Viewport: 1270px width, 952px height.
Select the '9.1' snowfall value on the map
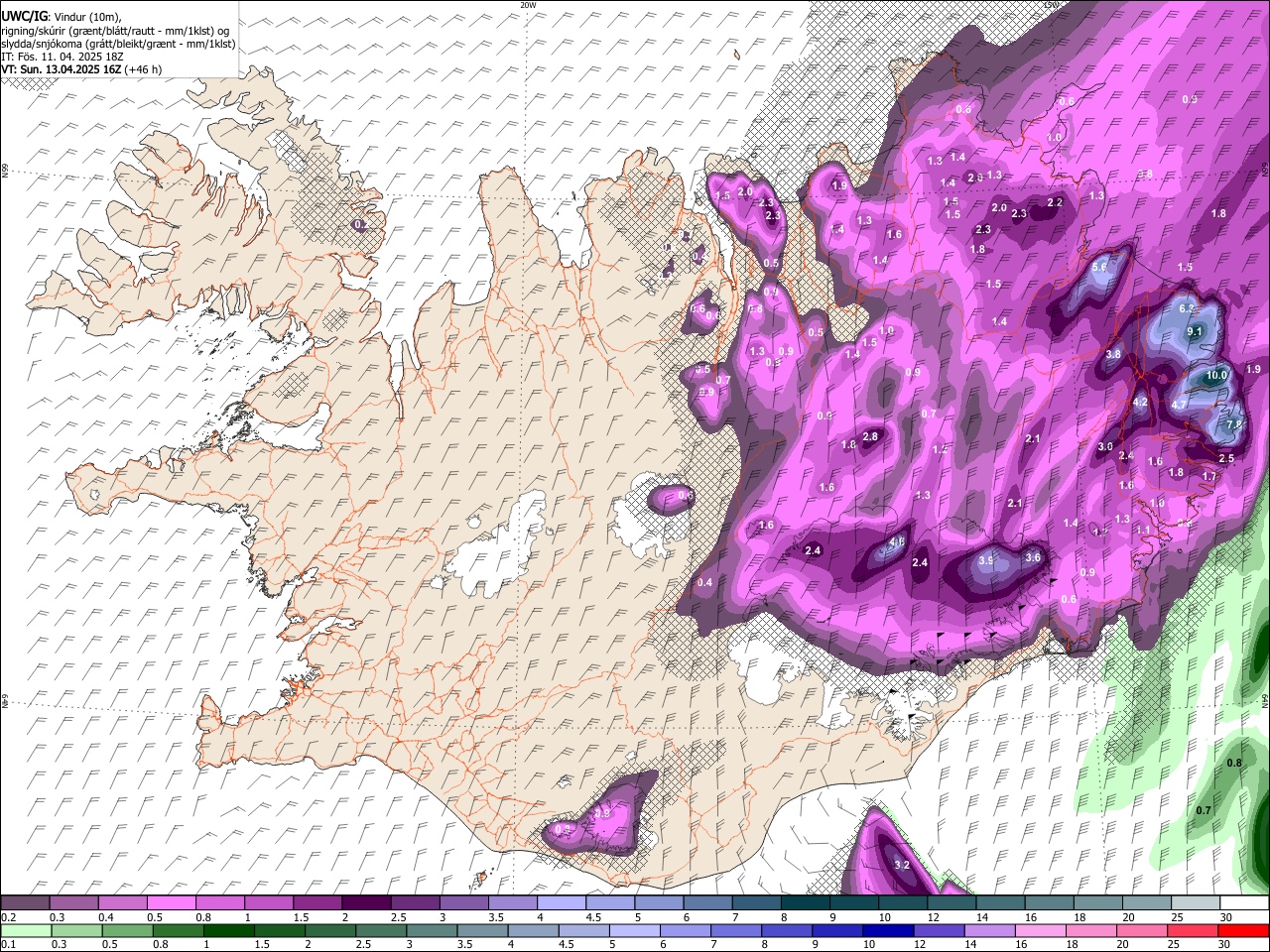[x=1195, y=331]
